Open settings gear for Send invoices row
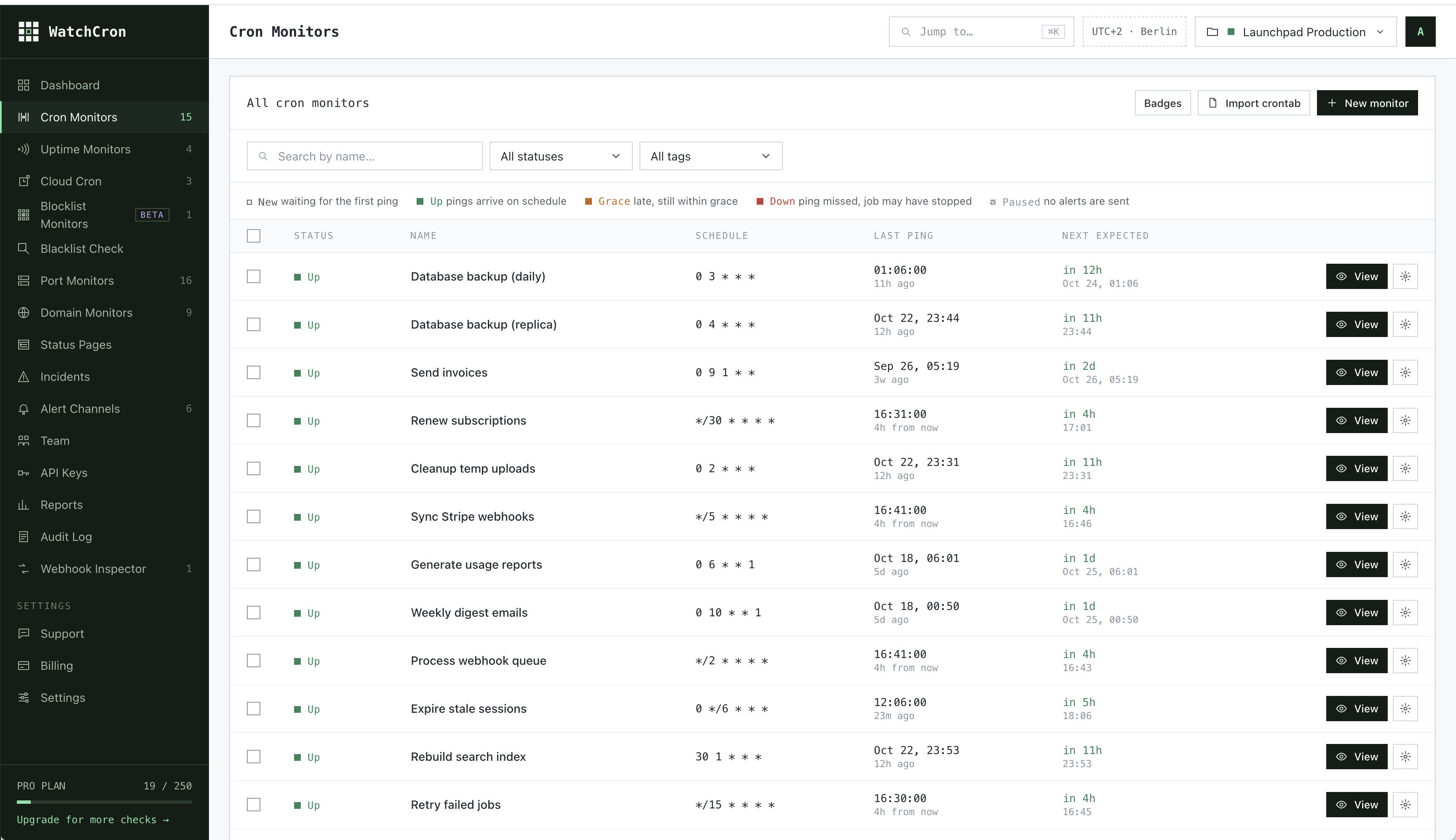Image resolution: width=1456 pixels, height=840 pixels. click(x=1405, y=373)
